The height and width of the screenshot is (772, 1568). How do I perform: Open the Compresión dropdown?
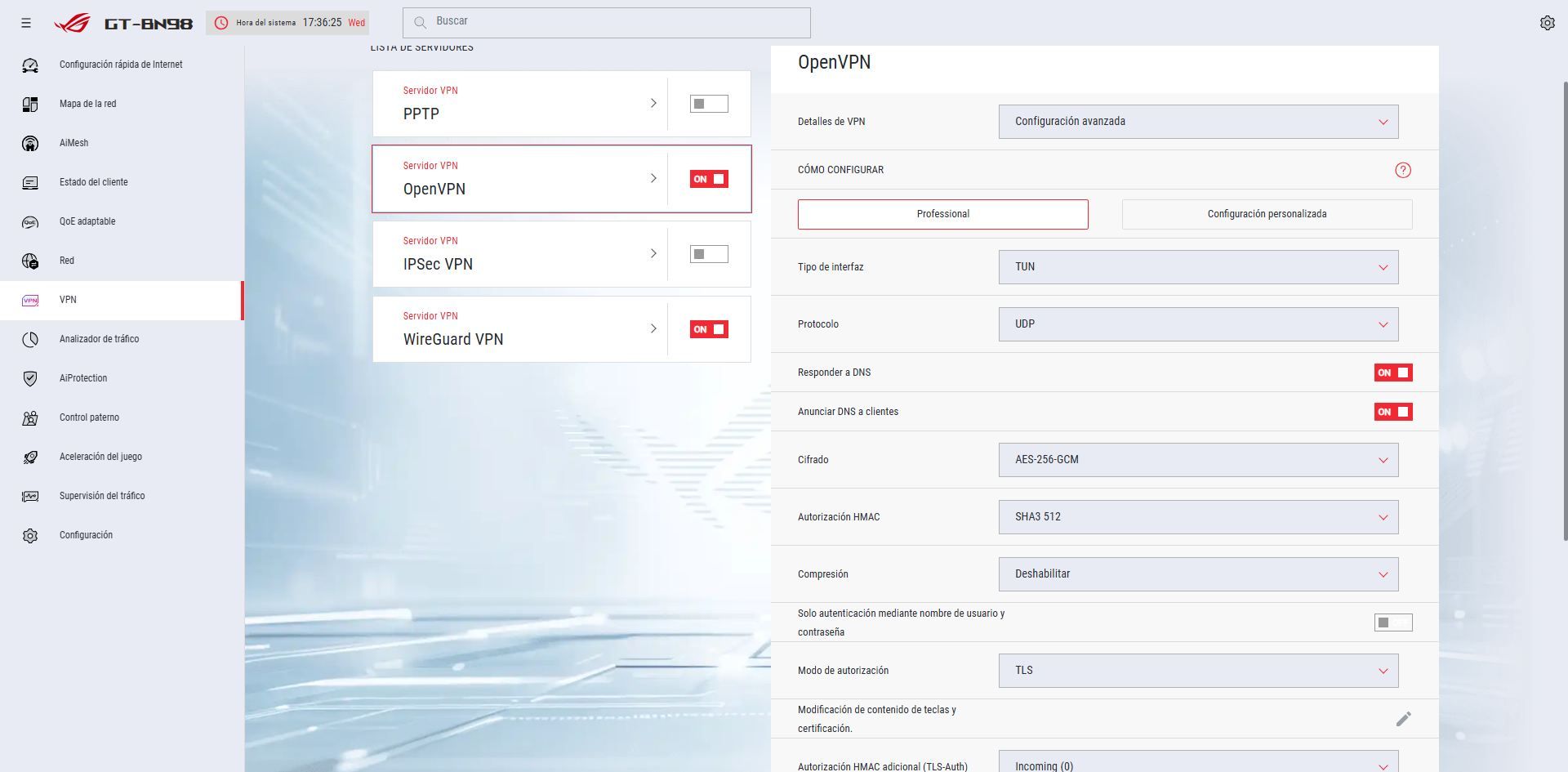[1198, 574]
